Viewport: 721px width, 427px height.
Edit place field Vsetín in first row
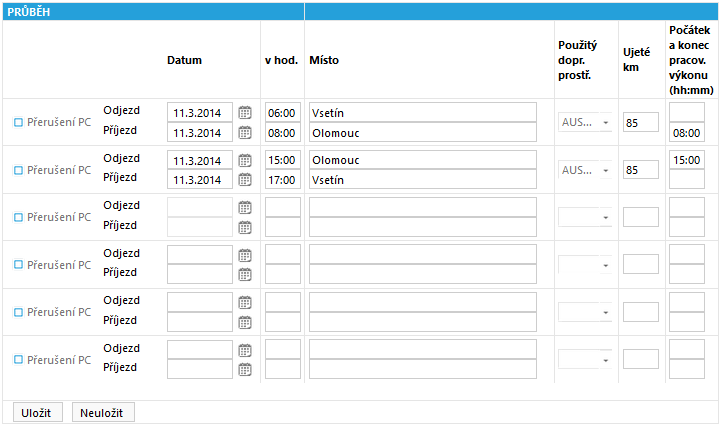(x=423, y=113)
